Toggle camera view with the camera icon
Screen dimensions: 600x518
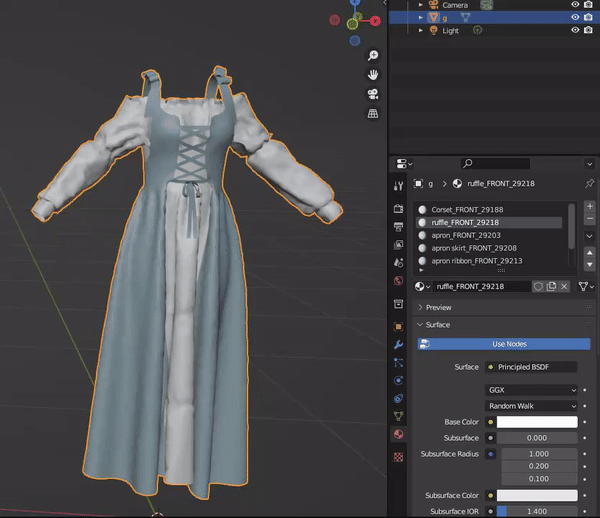coord(373,94)
